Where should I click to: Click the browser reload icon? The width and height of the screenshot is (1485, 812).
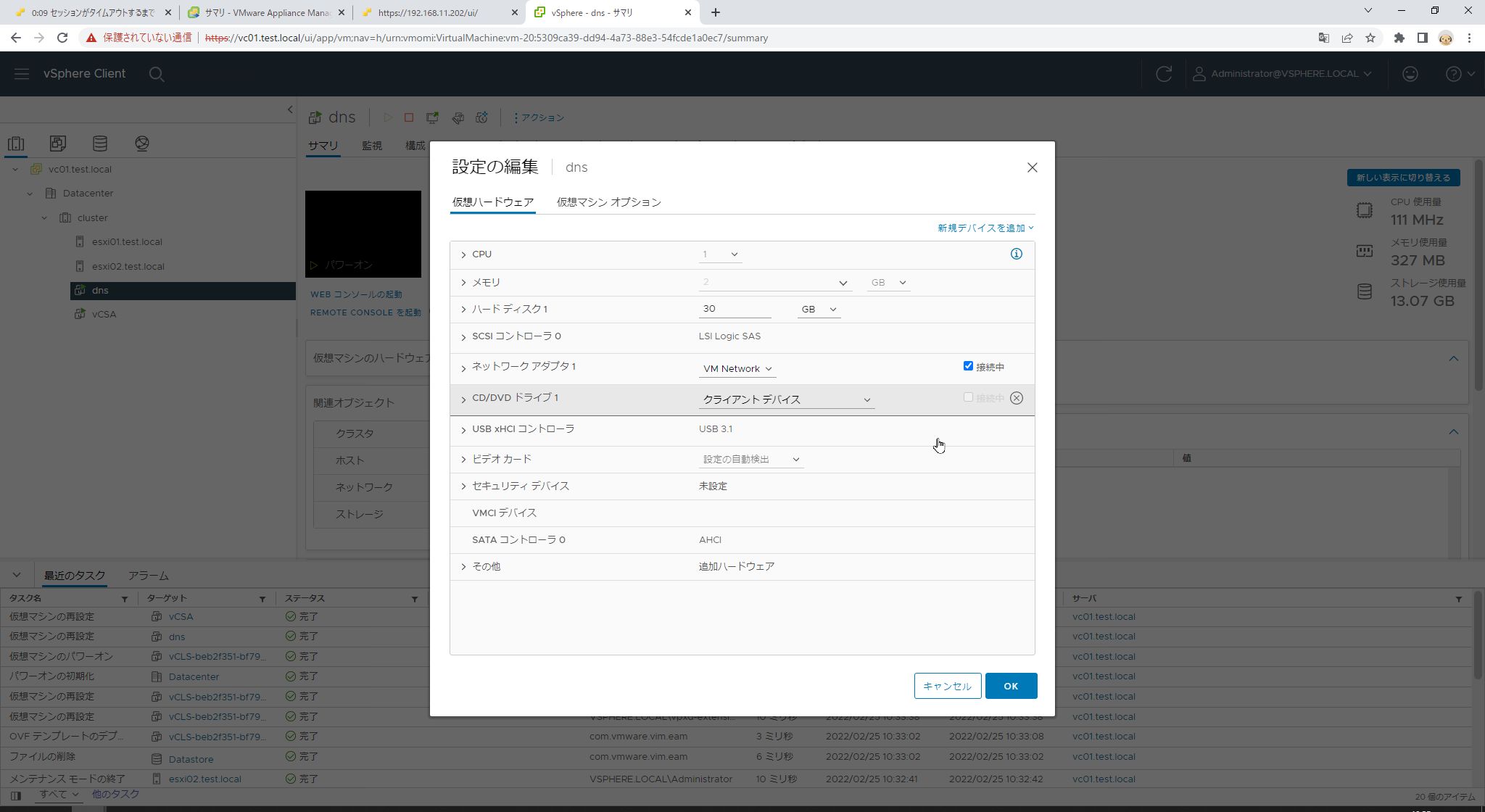[x=62, y=38]
